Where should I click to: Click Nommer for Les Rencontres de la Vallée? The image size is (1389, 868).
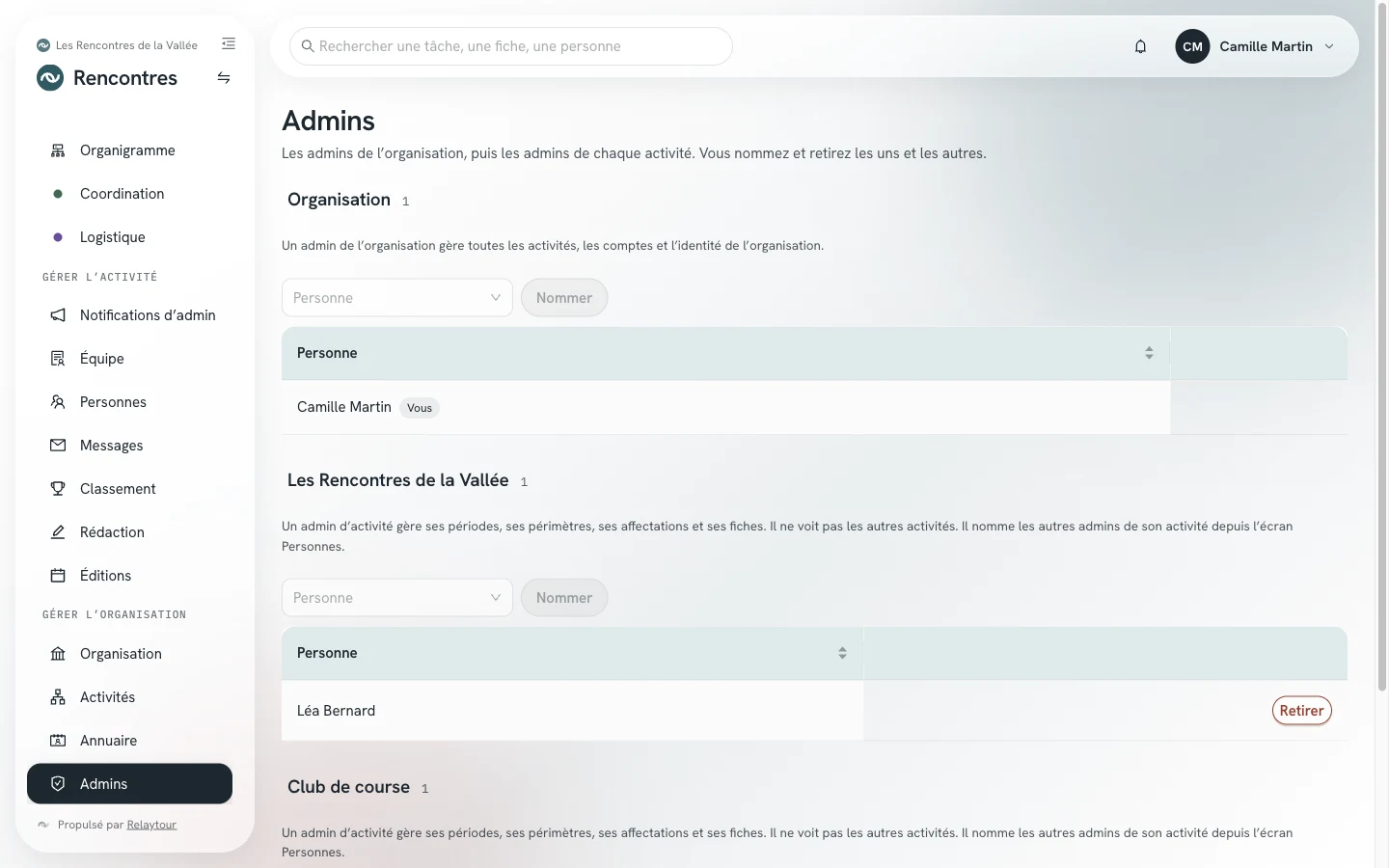click(x=564, y=598)
